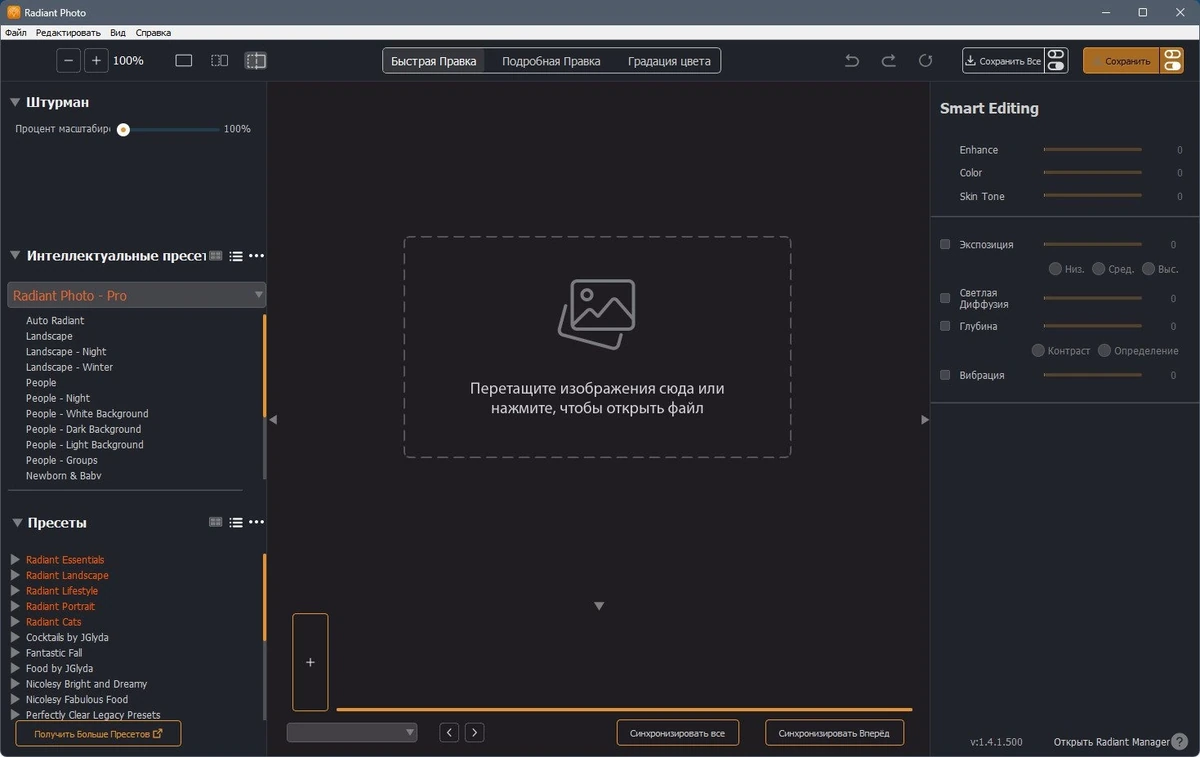This screenshot has width=1200, height=757.
Task: Switch to side-by-side compare view
Action: 220,61
